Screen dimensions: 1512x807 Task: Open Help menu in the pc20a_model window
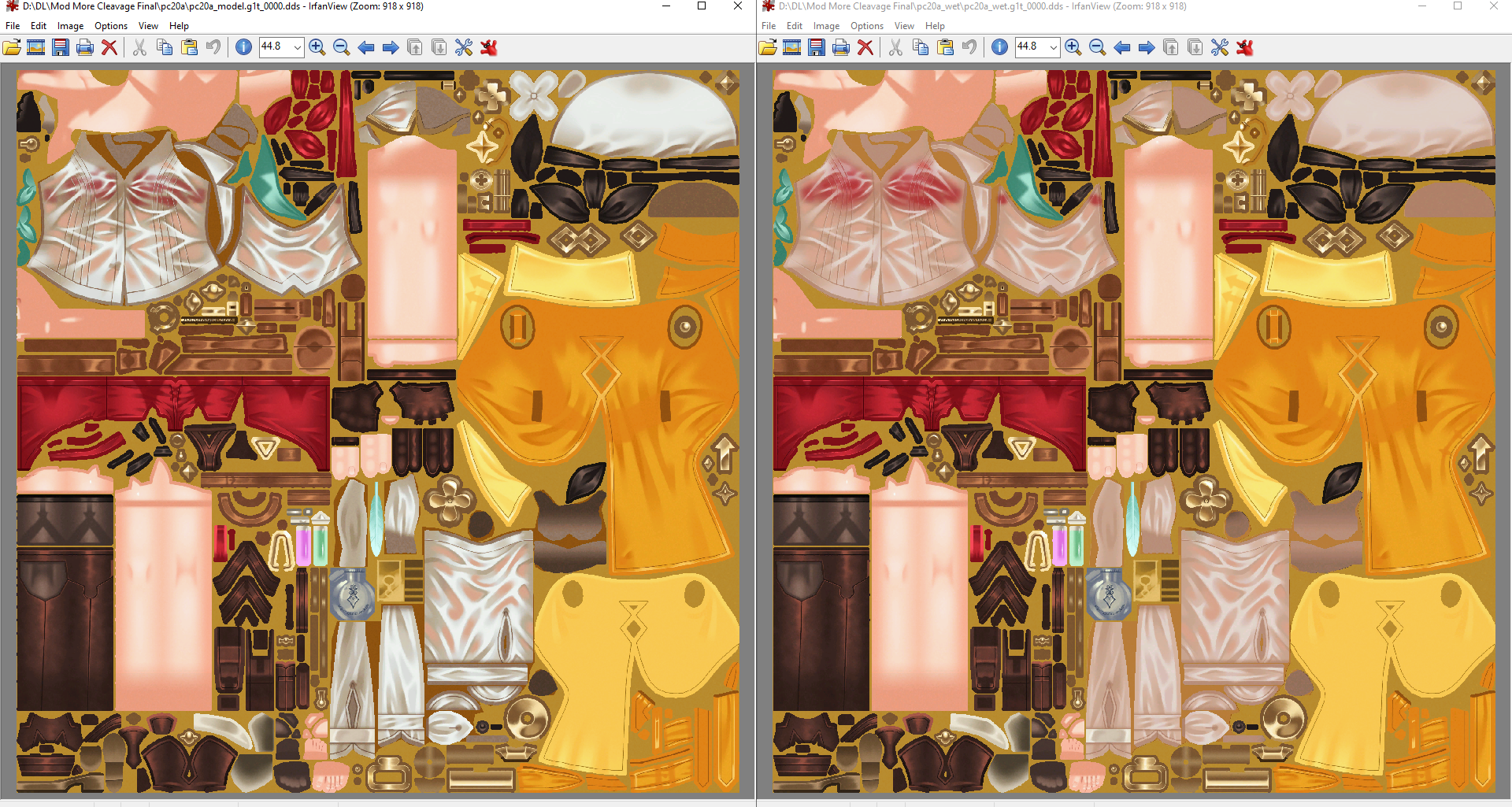[179, 26]
